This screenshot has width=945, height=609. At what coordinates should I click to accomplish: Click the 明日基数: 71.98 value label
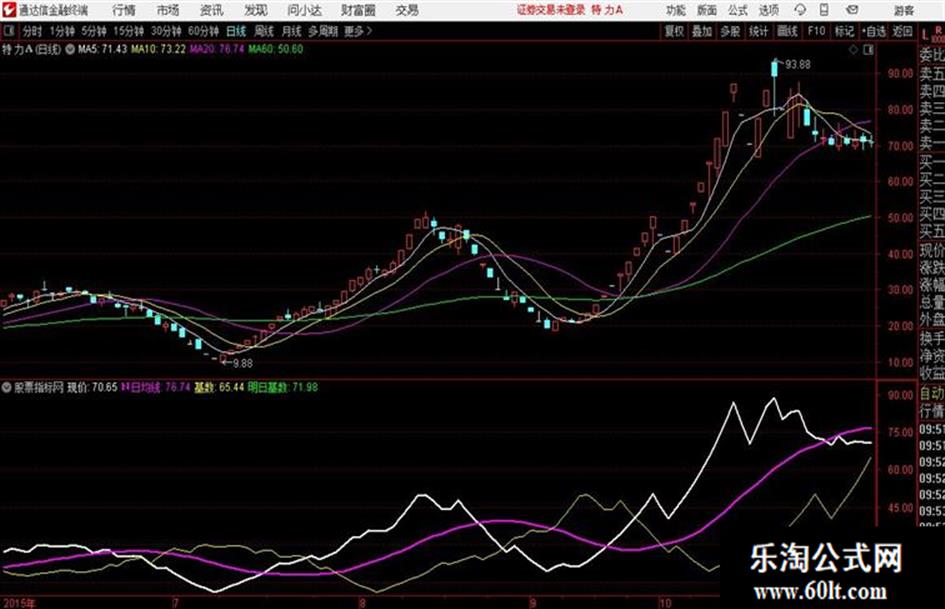pyautogui.click(x=283, y=387)
